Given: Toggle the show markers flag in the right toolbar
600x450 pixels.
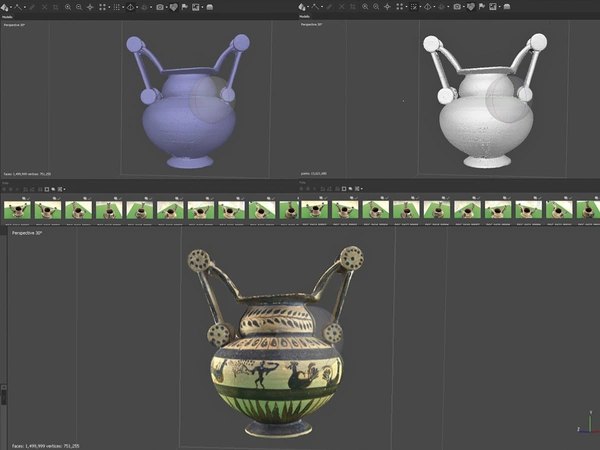Looking at the screenshot, I should point(484,7).
